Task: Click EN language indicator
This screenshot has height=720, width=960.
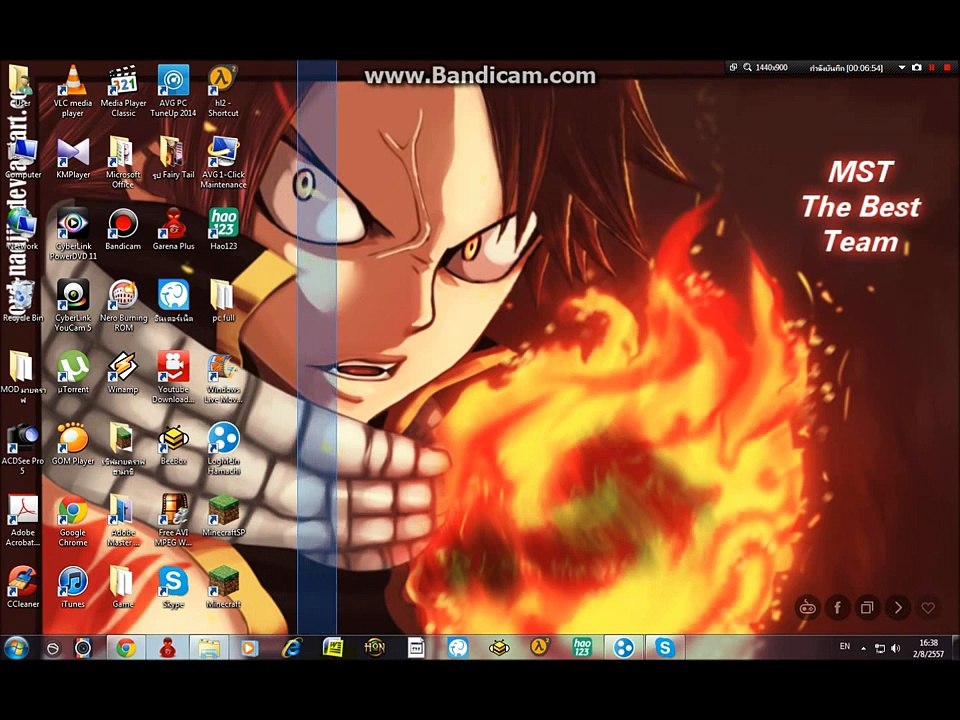Action: pyautogui.click(x=845, y=646)
